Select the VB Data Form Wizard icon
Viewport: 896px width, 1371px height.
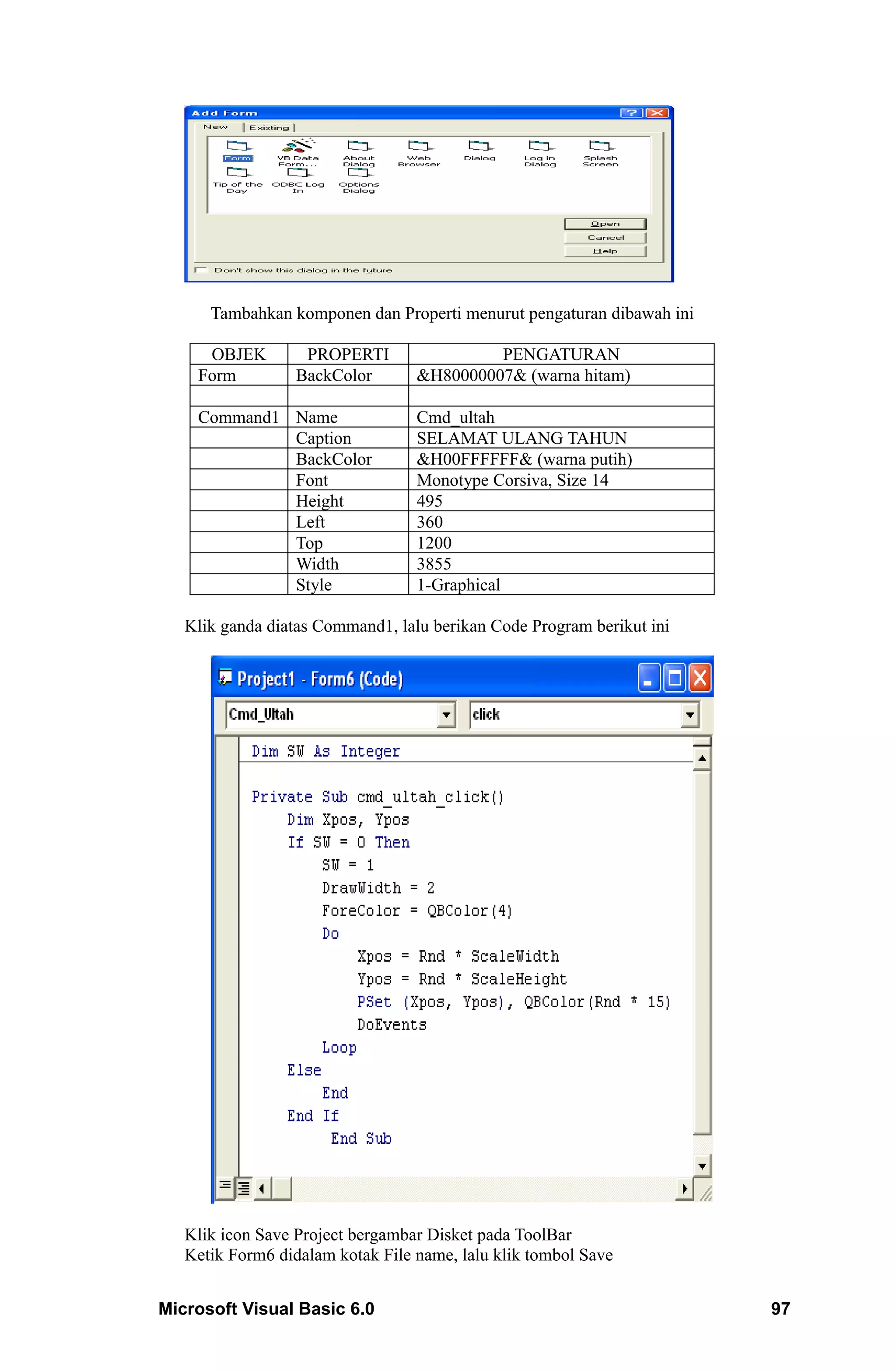click(x=297, y=145)
